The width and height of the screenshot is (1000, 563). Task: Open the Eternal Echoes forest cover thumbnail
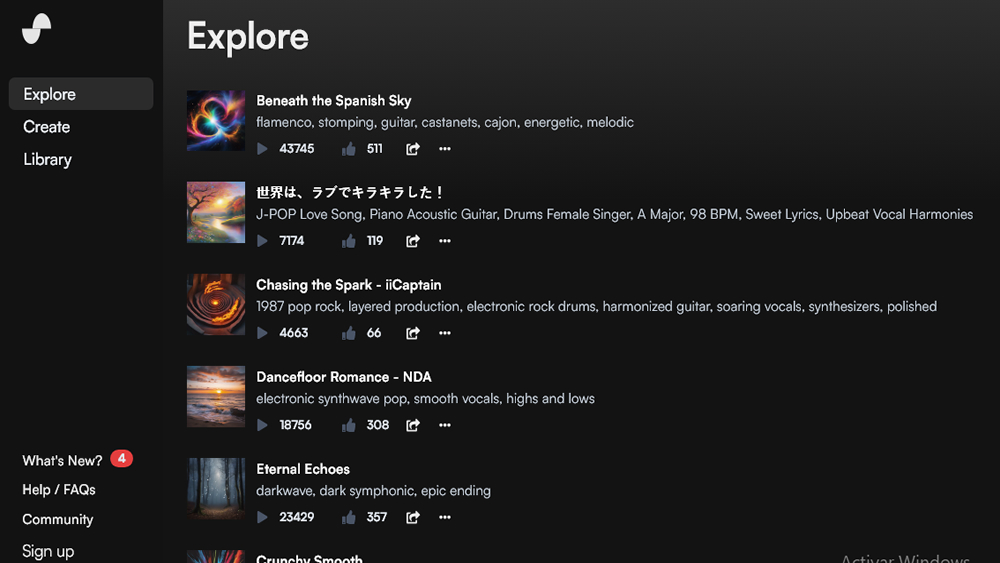coord(216,488)
